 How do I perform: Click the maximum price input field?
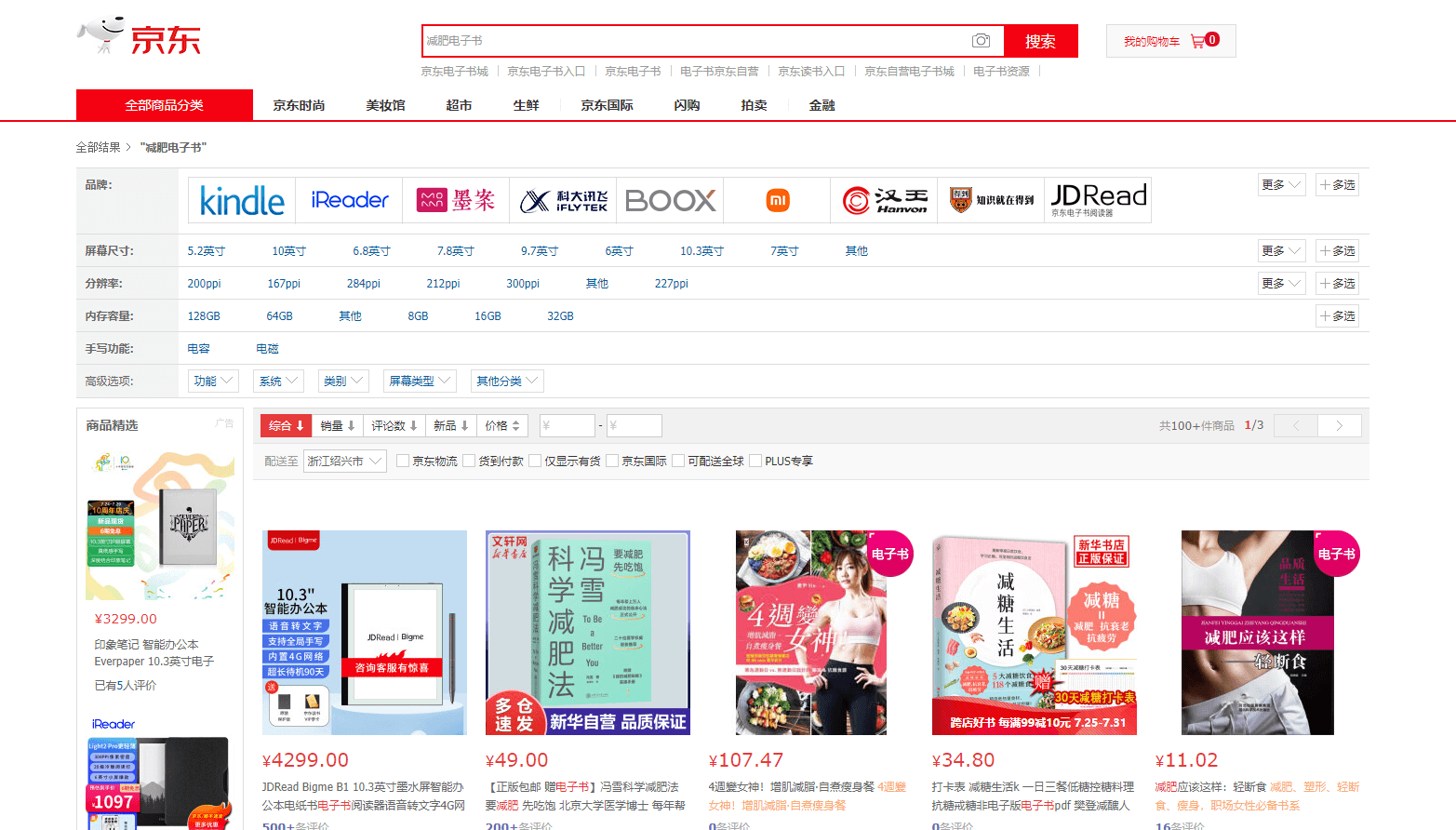(634, 426)
